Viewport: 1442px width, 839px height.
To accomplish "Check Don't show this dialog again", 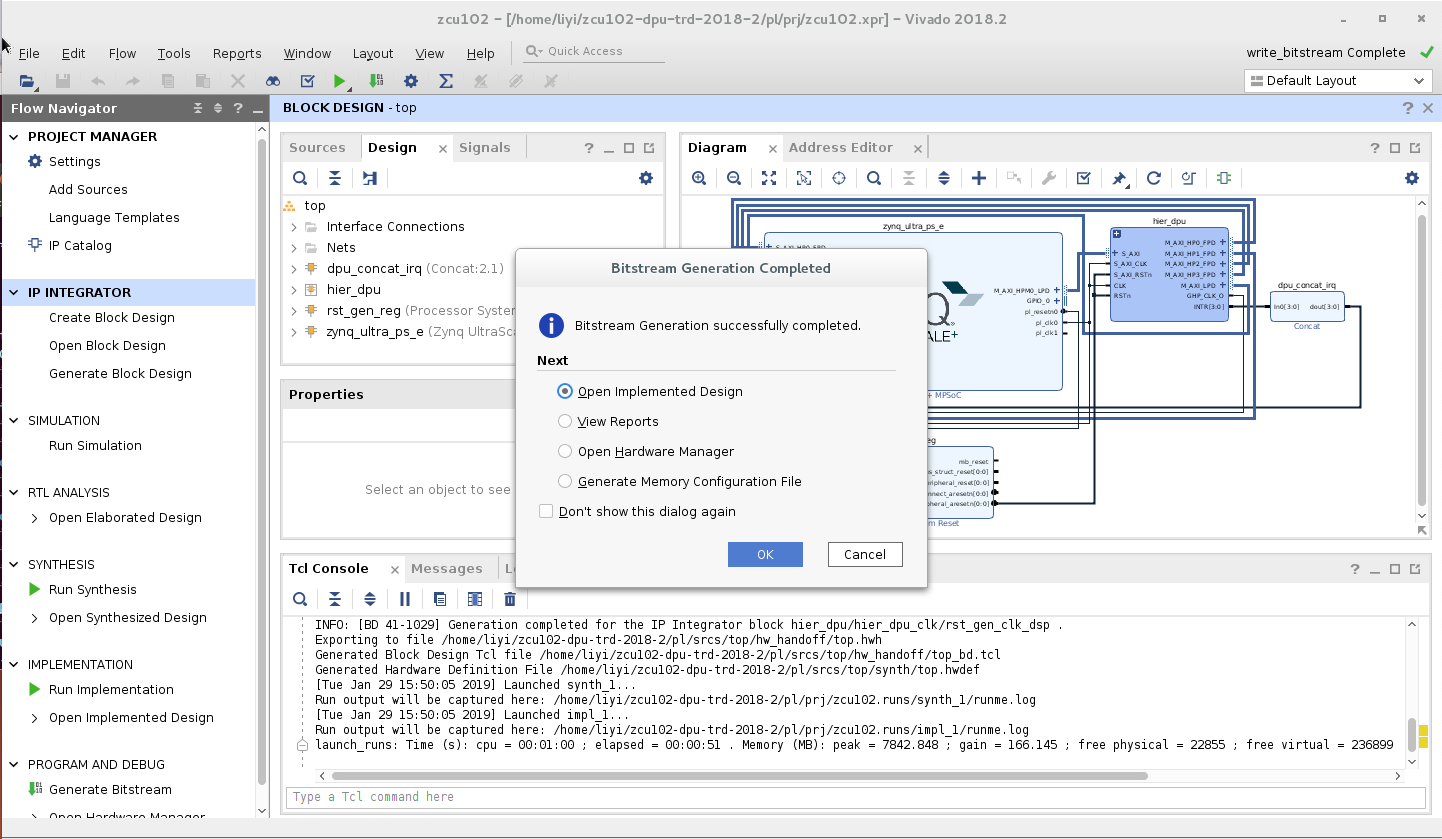I will coord(546,511).
